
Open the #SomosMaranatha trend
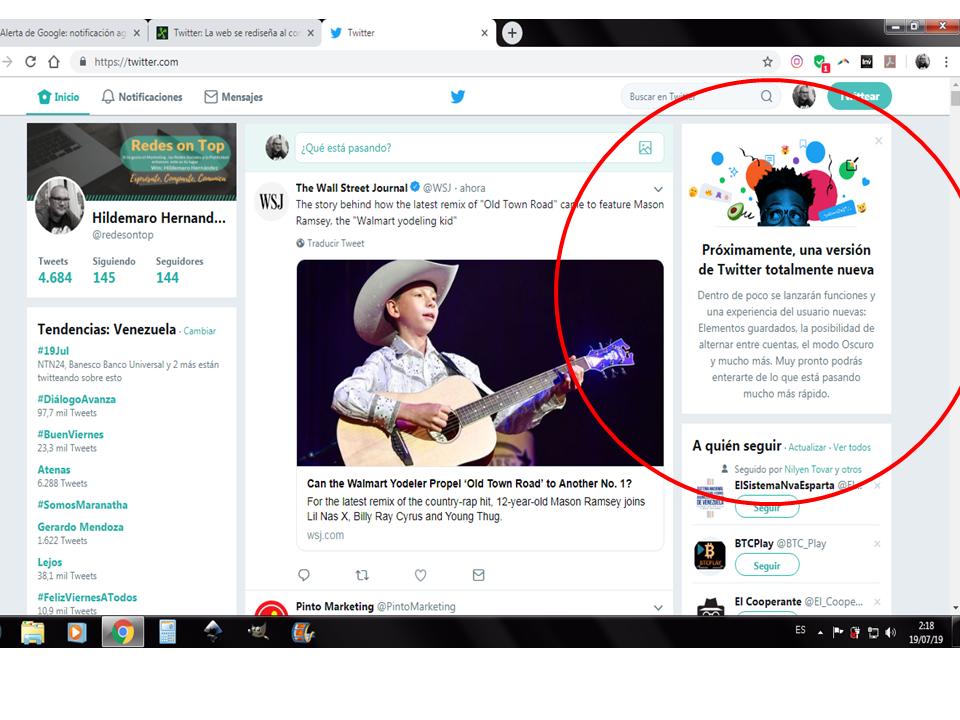[83, 504]
